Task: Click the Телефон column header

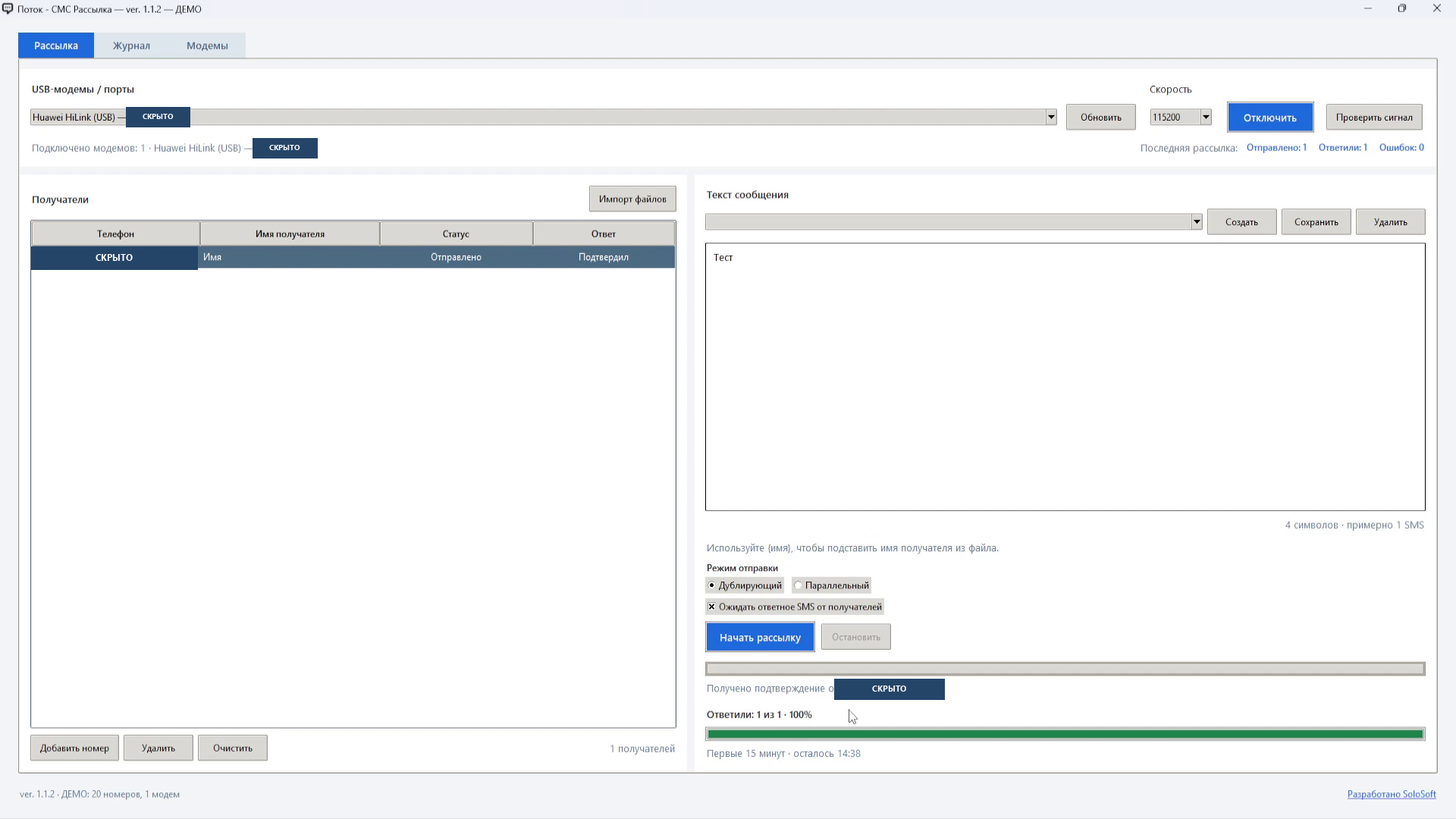Action: (115, 234)
